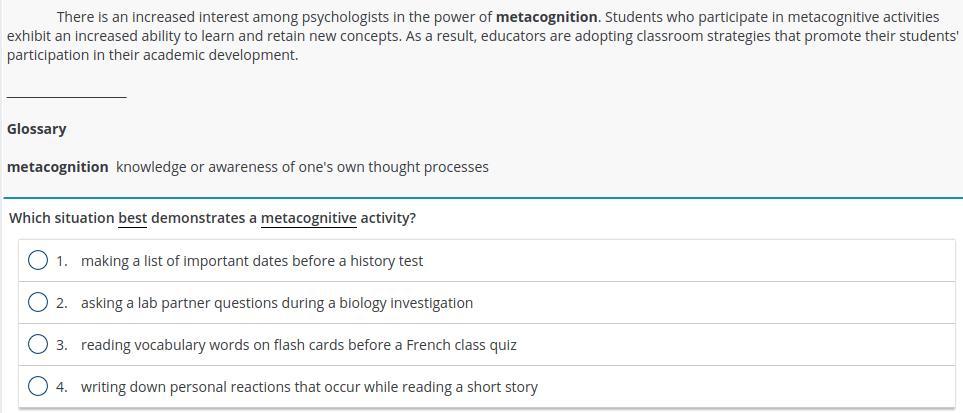Viewport: 963px width, 413px height.
Task: Click bold word "metacognition" in the passage
Action: (546, 17)
